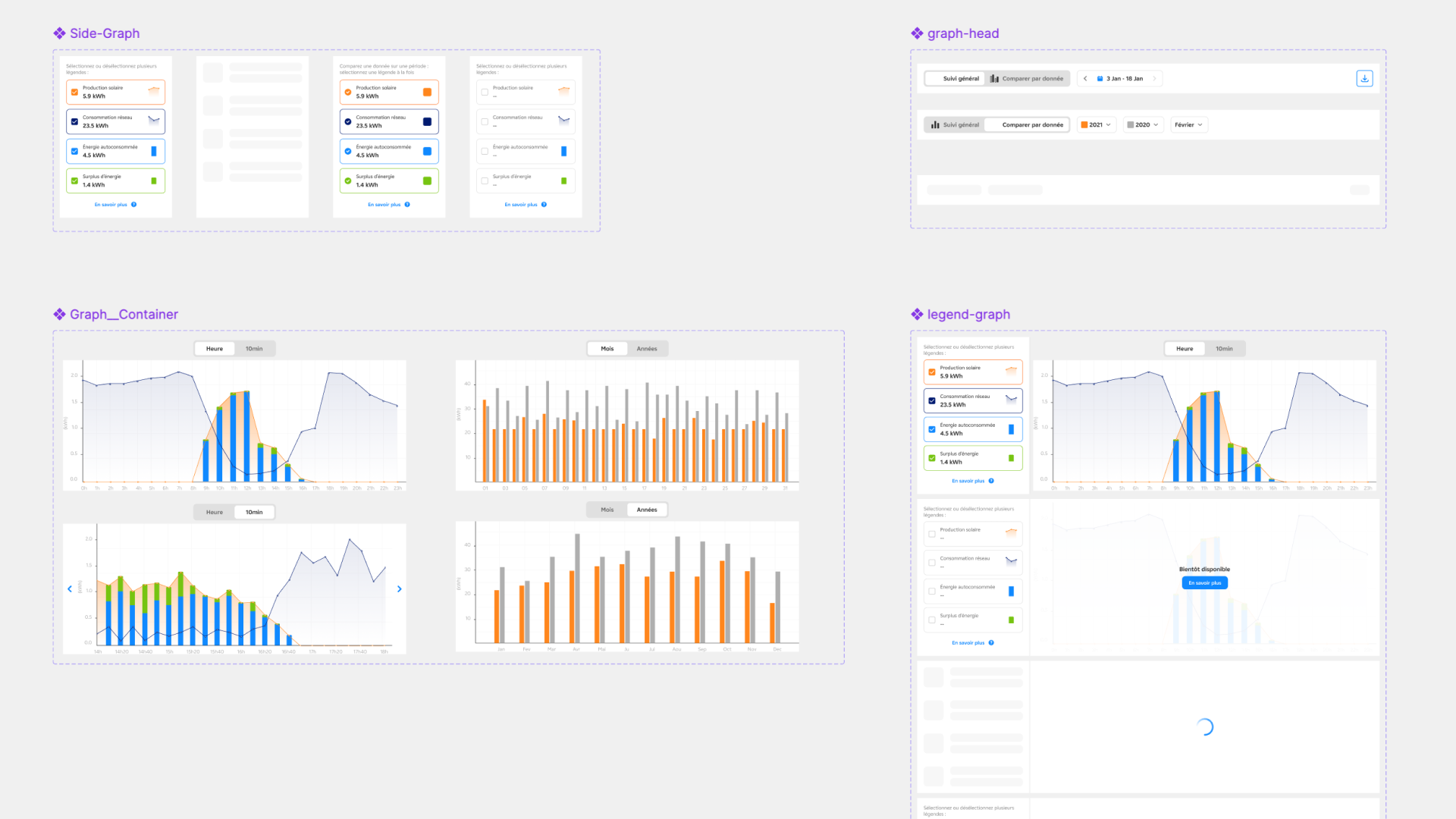This screenshot has height=819, width=1456.
Task: Click help icon in Side-Graph panel with round radio marks
Action: [x=407, y=205]
